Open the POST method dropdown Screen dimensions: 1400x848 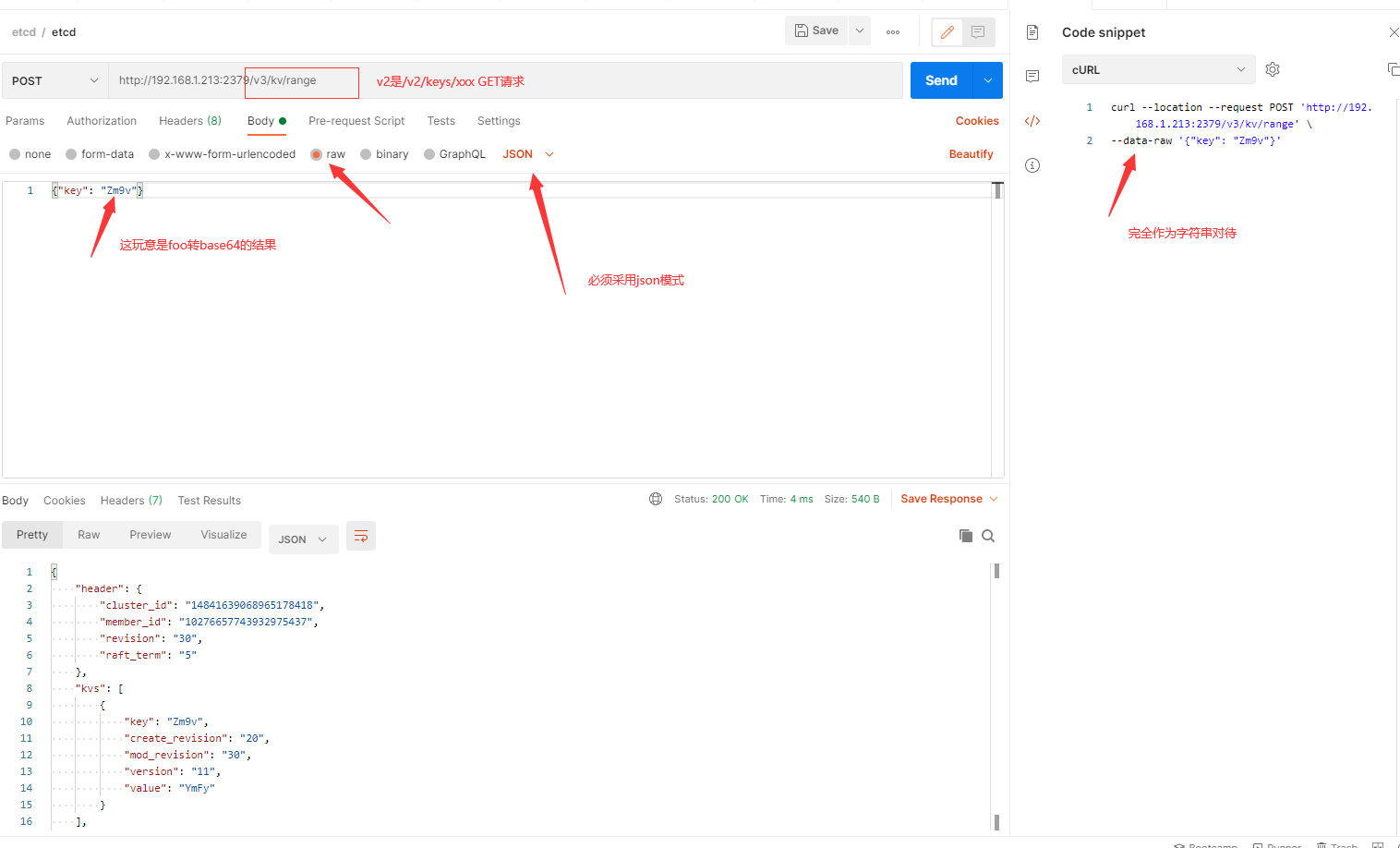tap(54, 81)
